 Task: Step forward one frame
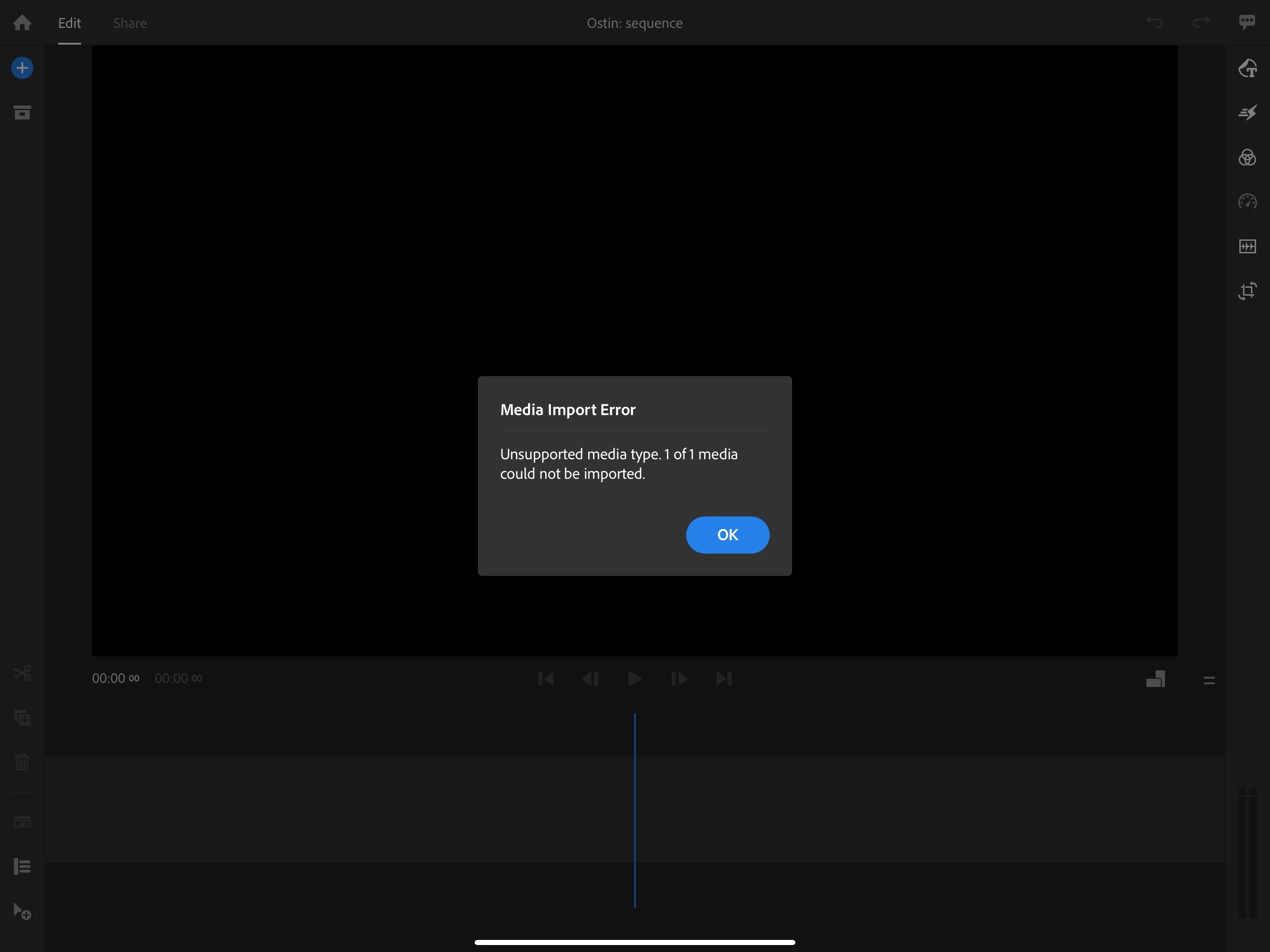(x=679, y=679)
